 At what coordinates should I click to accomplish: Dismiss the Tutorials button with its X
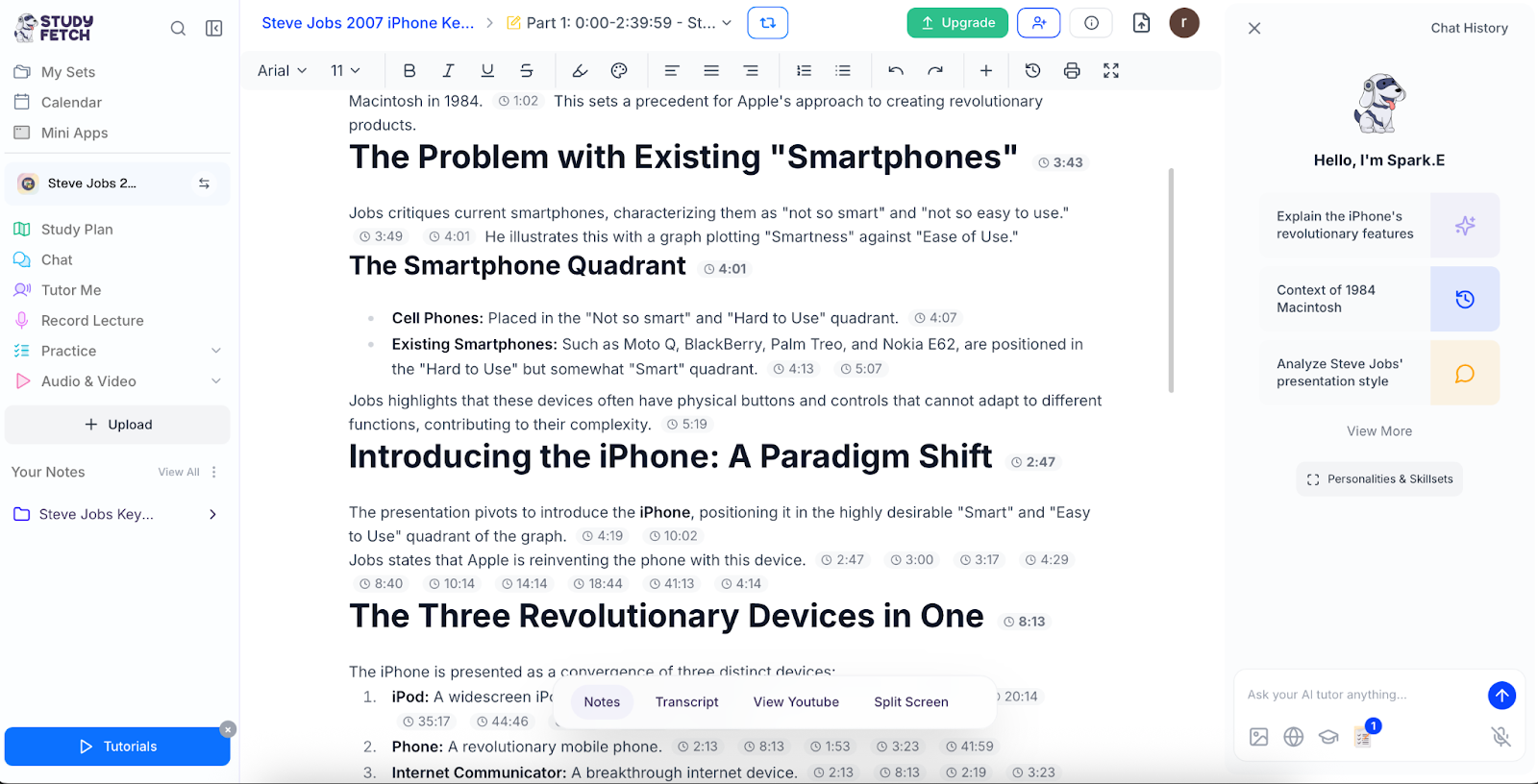[x=228, y=729]
